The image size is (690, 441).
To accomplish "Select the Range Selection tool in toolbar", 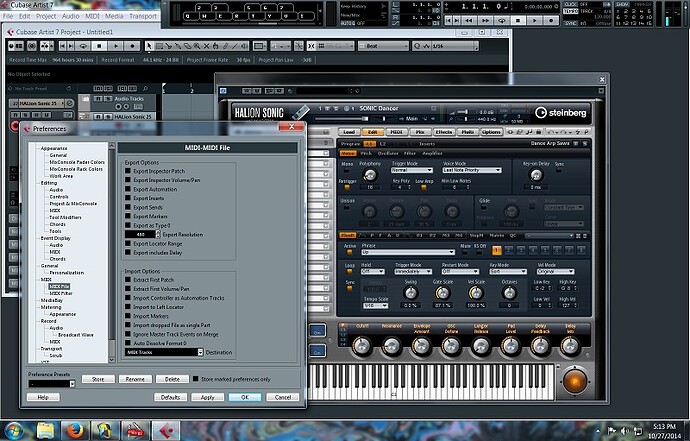I will (159, 46).
